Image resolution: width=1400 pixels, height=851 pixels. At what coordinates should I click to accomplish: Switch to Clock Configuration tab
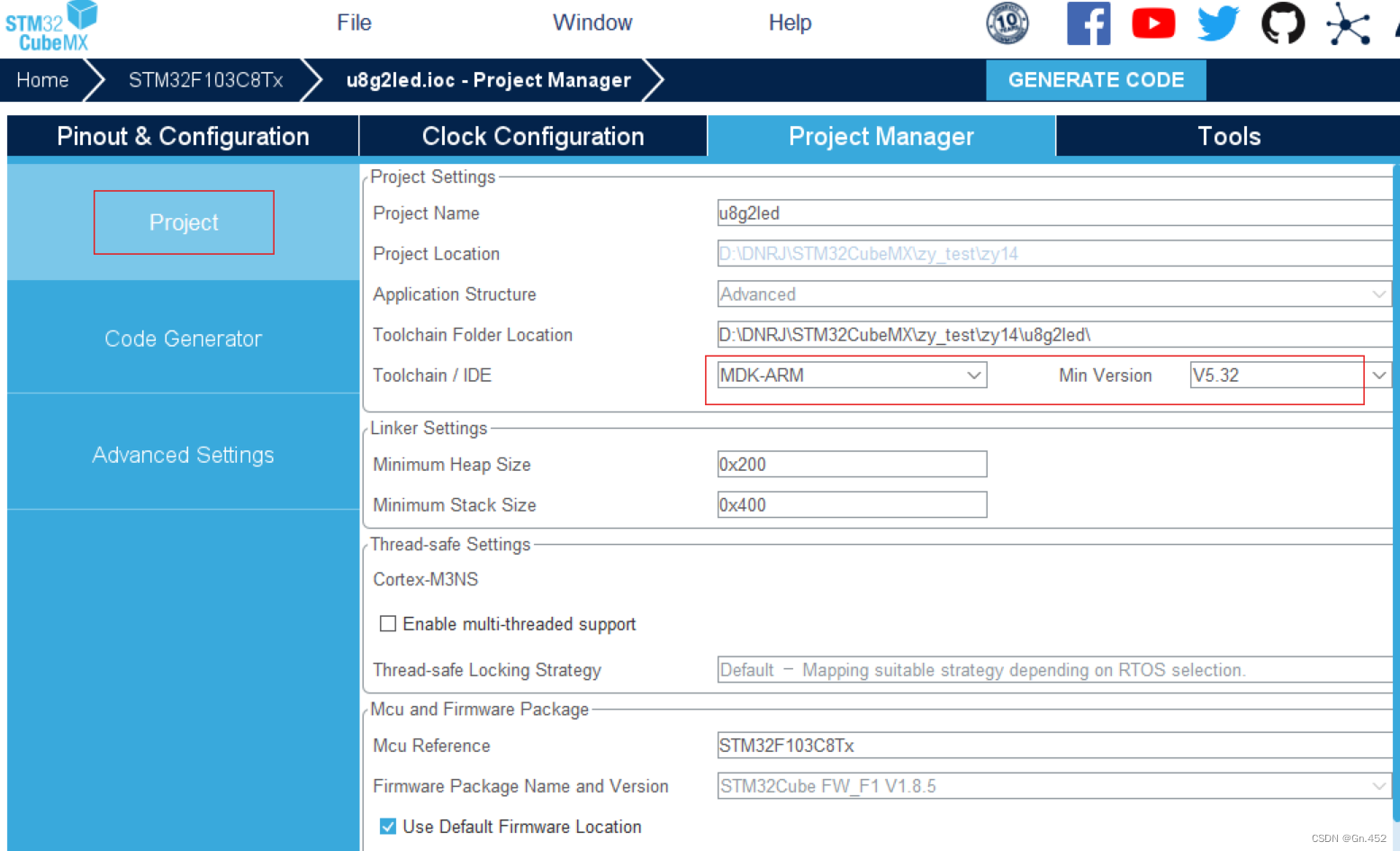[533, 136]
